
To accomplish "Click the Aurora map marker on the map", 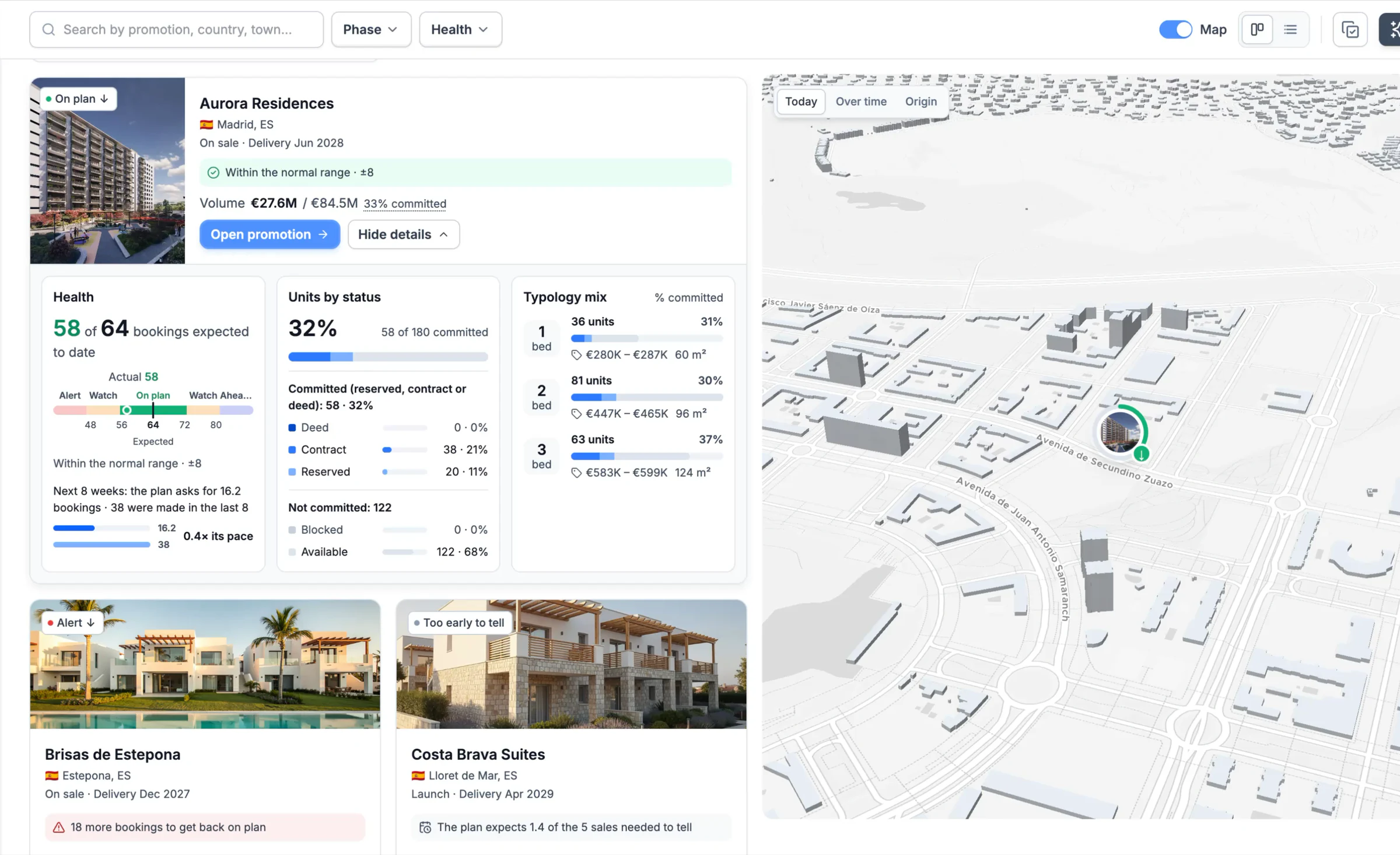I will coord(1121,432).
